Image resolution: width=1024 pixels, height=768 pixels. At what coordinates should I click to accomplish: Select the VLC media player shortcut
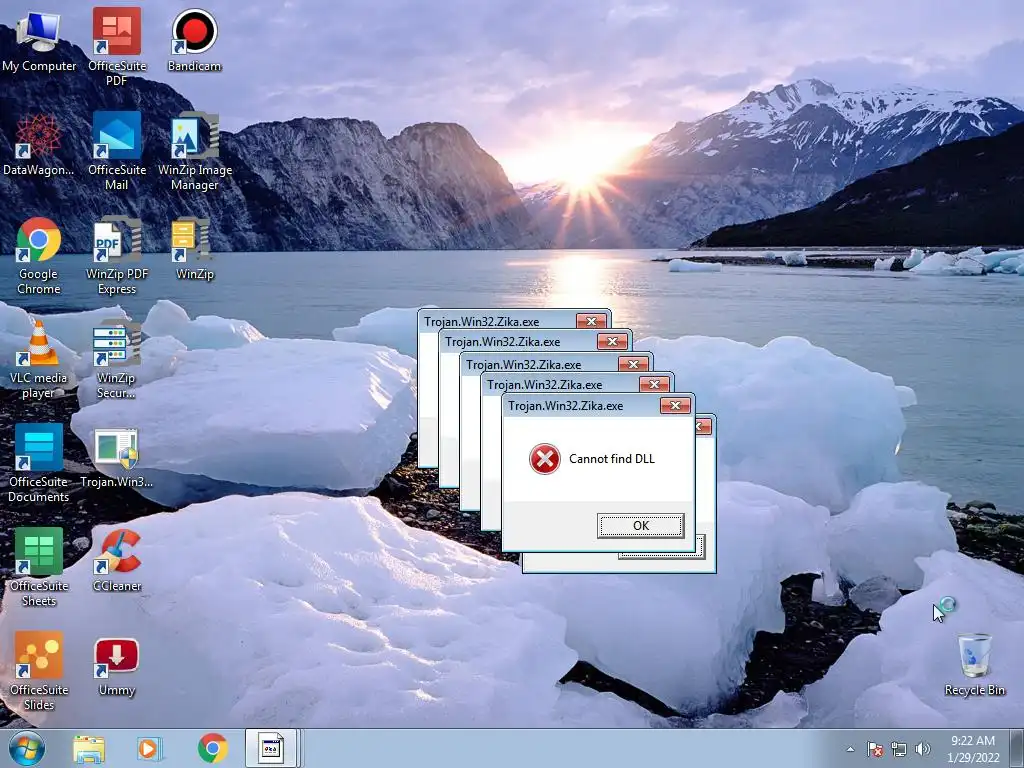(x=39, y=359)
